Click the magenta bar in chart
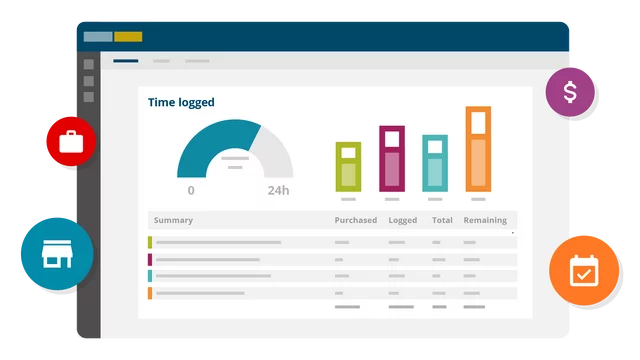Image resolution: width=640 pixels, height=360 pixels. click(392, 158)
